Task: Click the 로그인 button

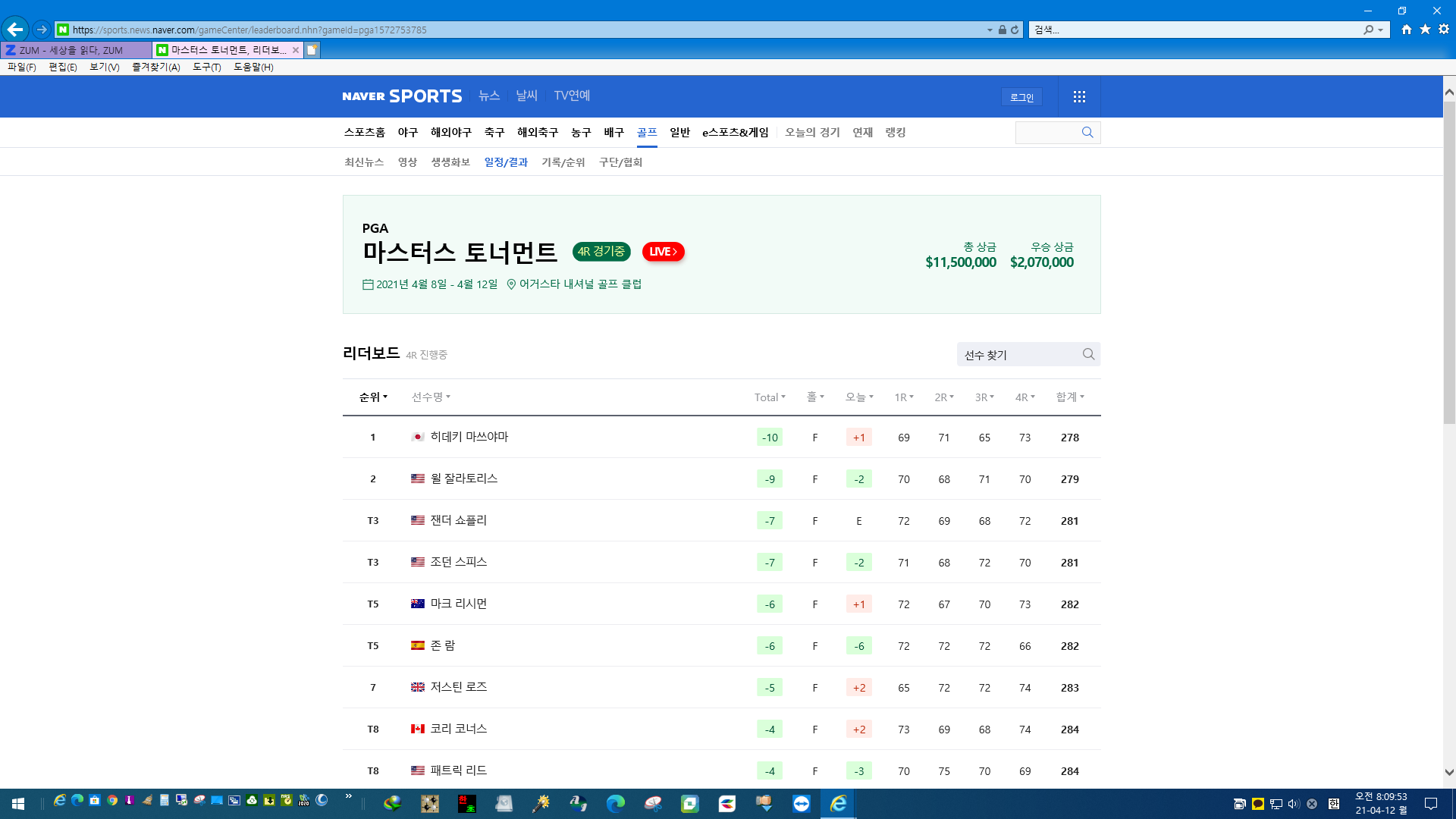Action: tap(1021, 97)
